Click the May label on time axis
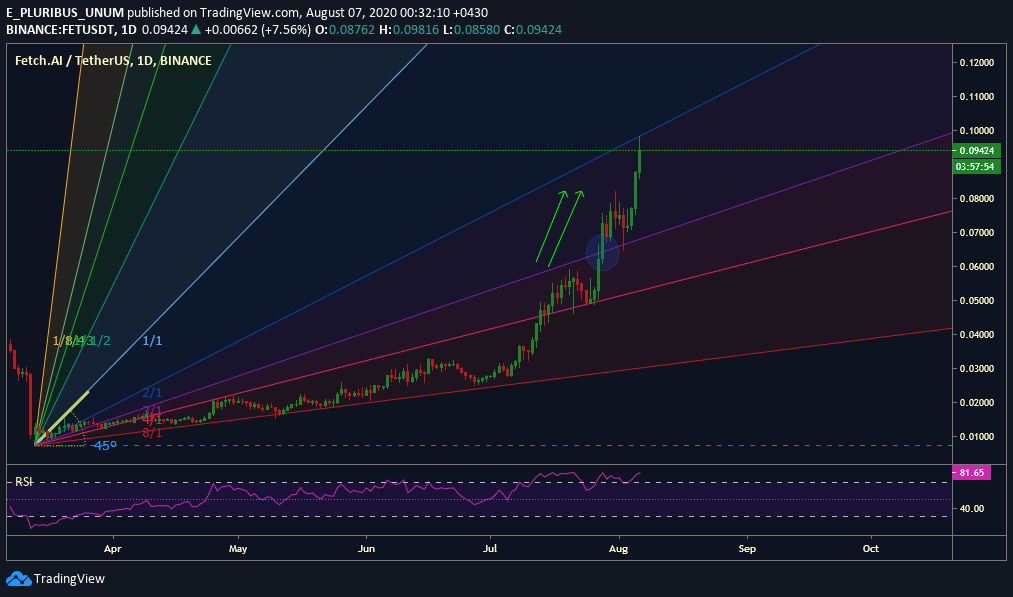Image resolution: width=1013 pixels, height=597 pixels. pos(238,549)
